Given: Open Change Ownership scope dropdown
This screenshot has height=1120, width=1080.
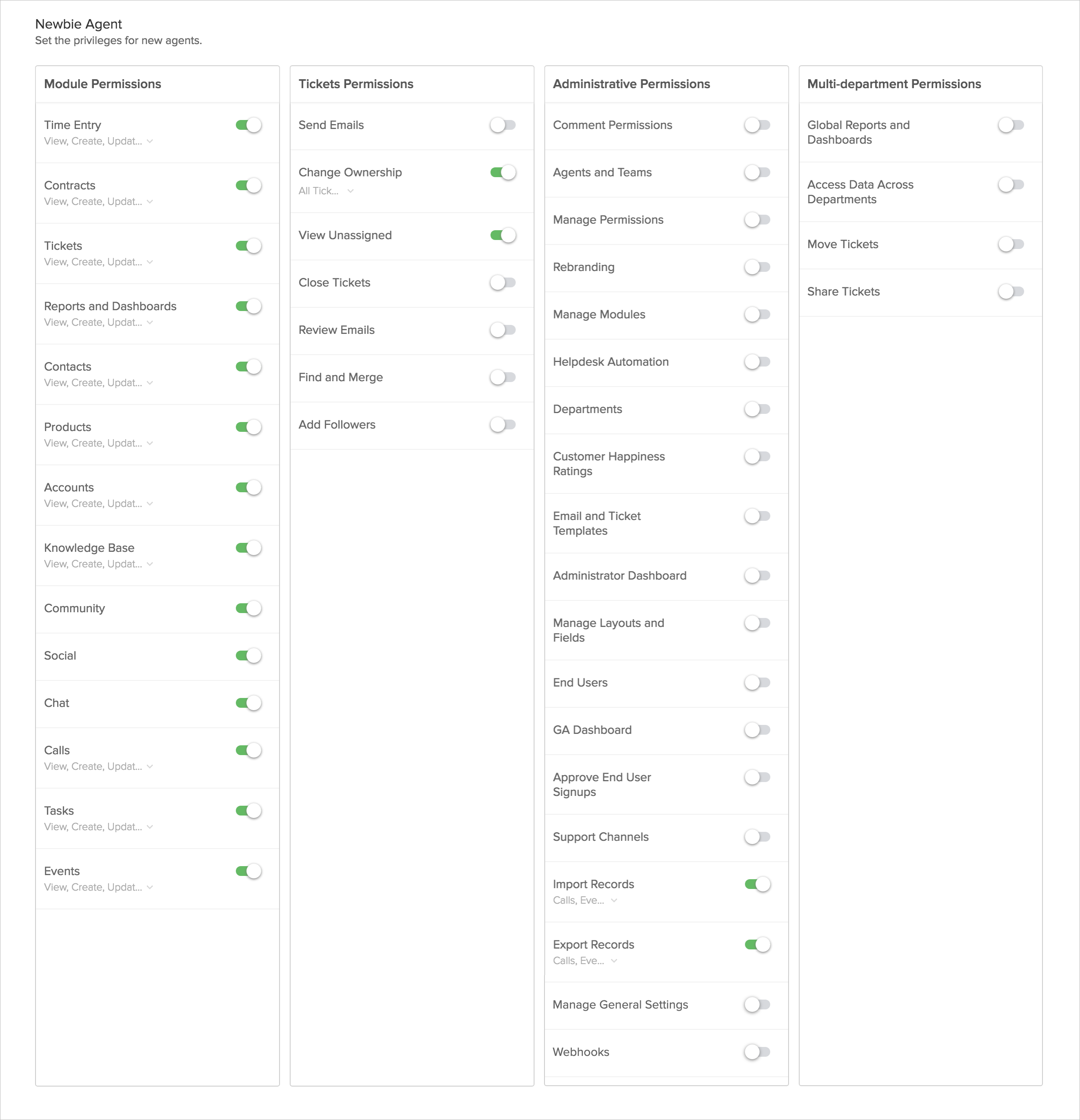Looking at the screenshot, I should (326, 191).
